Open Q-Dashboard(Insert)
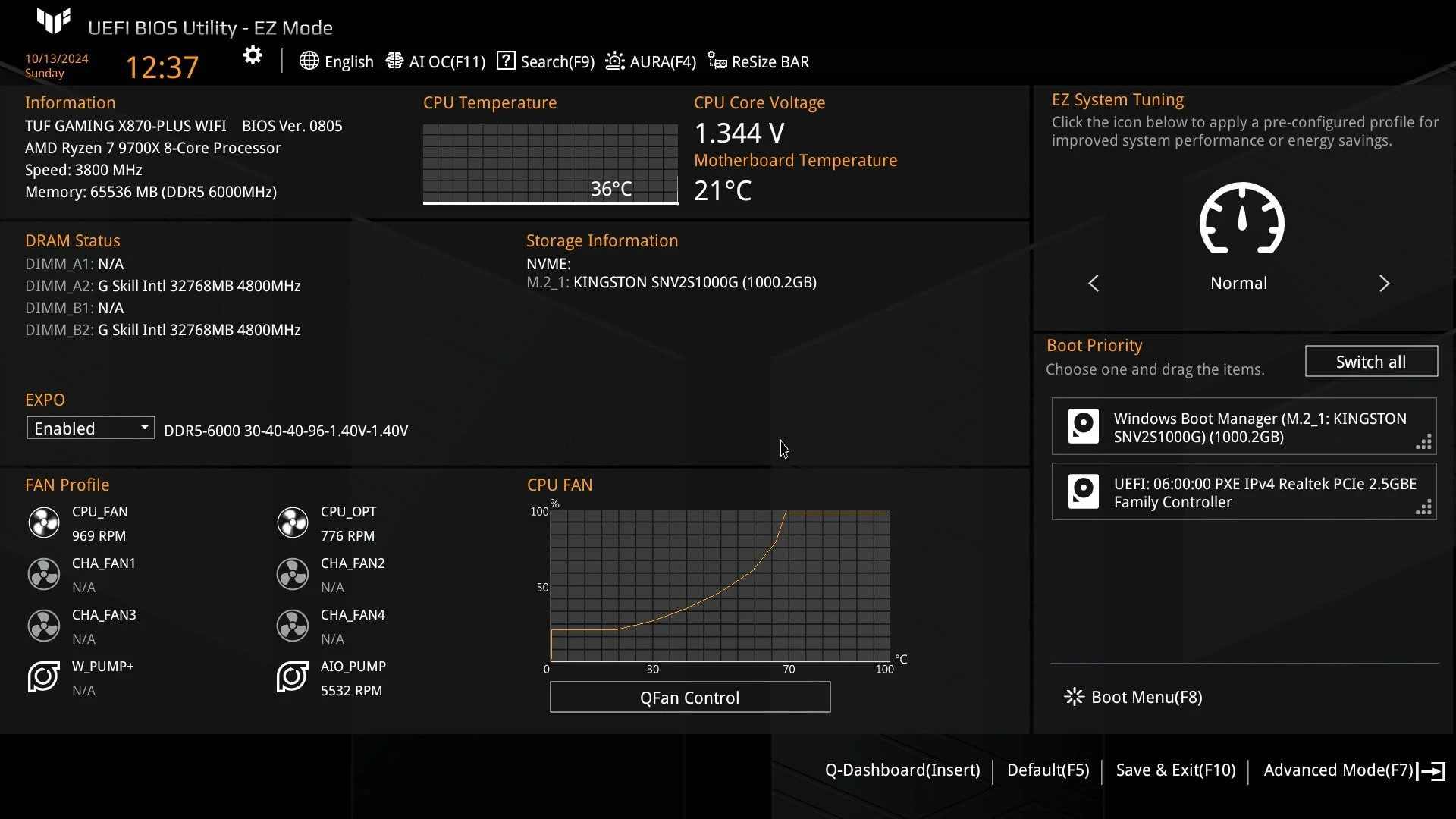 coord(902,770)
